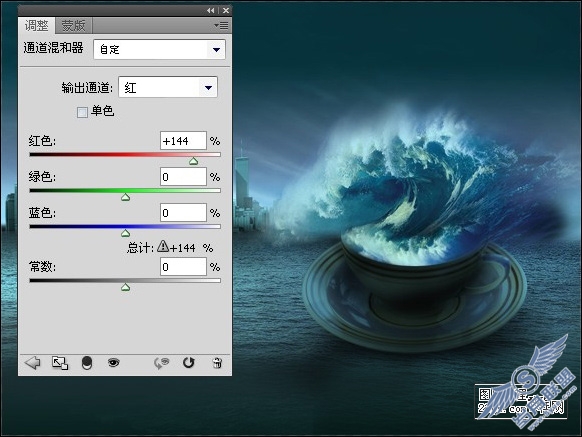
Task: Click the 红色 slider handle
Action: (193, 161)
